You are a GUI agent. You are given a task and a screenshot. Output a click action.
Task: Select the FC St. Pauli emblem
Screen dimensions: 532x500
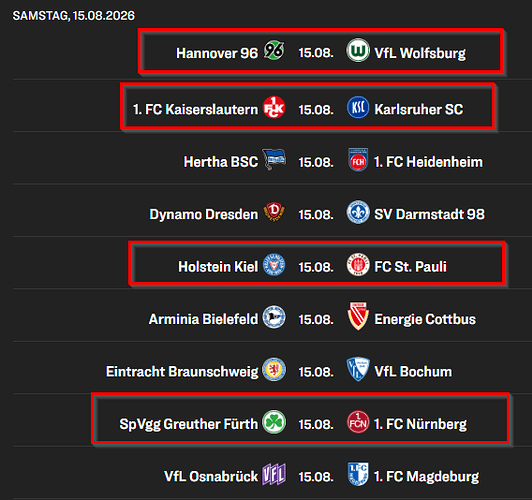358,265
